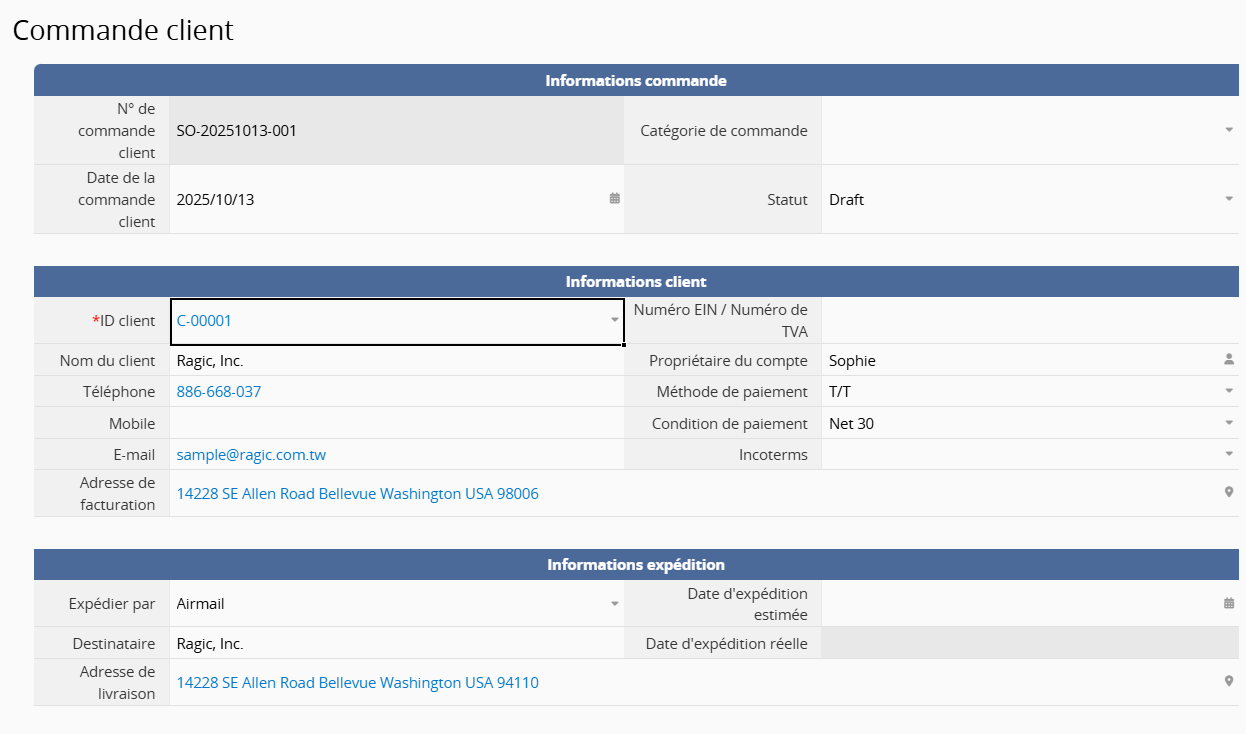Click the empty Mobile input field
1246x734 pixels.
tap(396, 423)
